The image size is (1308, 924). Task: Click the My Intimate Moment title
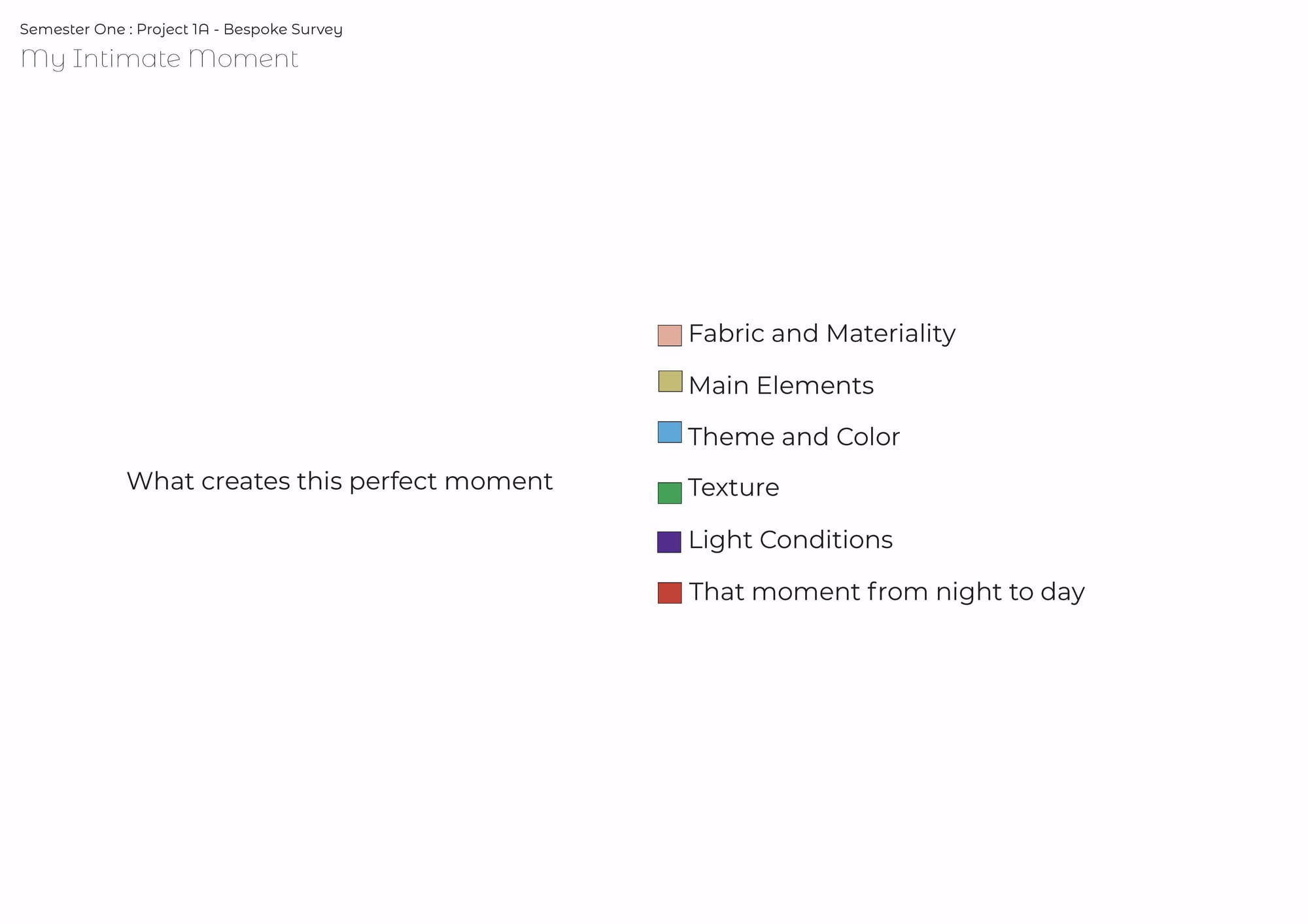(x=160, y=59)
